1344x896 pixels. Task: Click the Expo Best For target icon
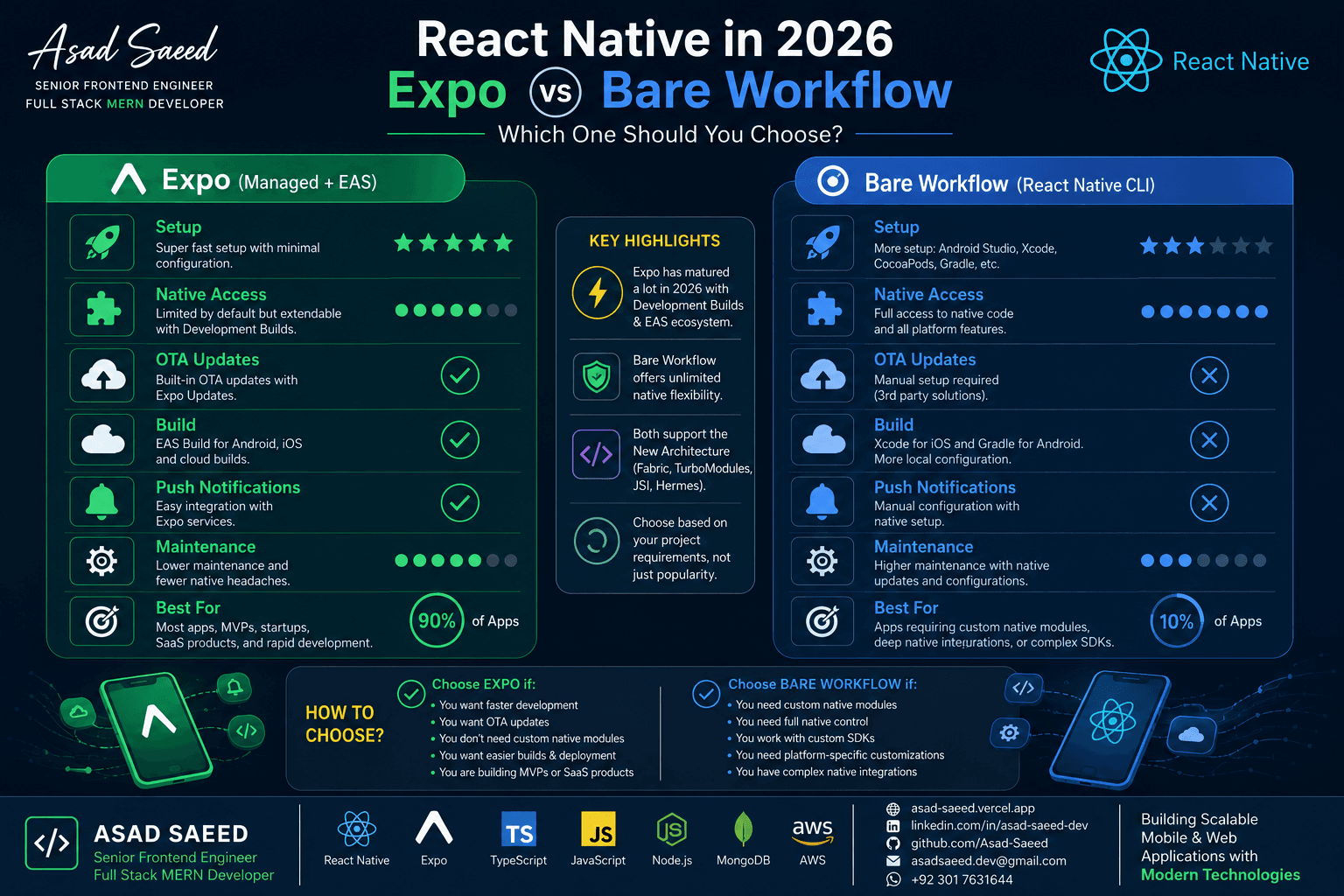coord(102,621)
